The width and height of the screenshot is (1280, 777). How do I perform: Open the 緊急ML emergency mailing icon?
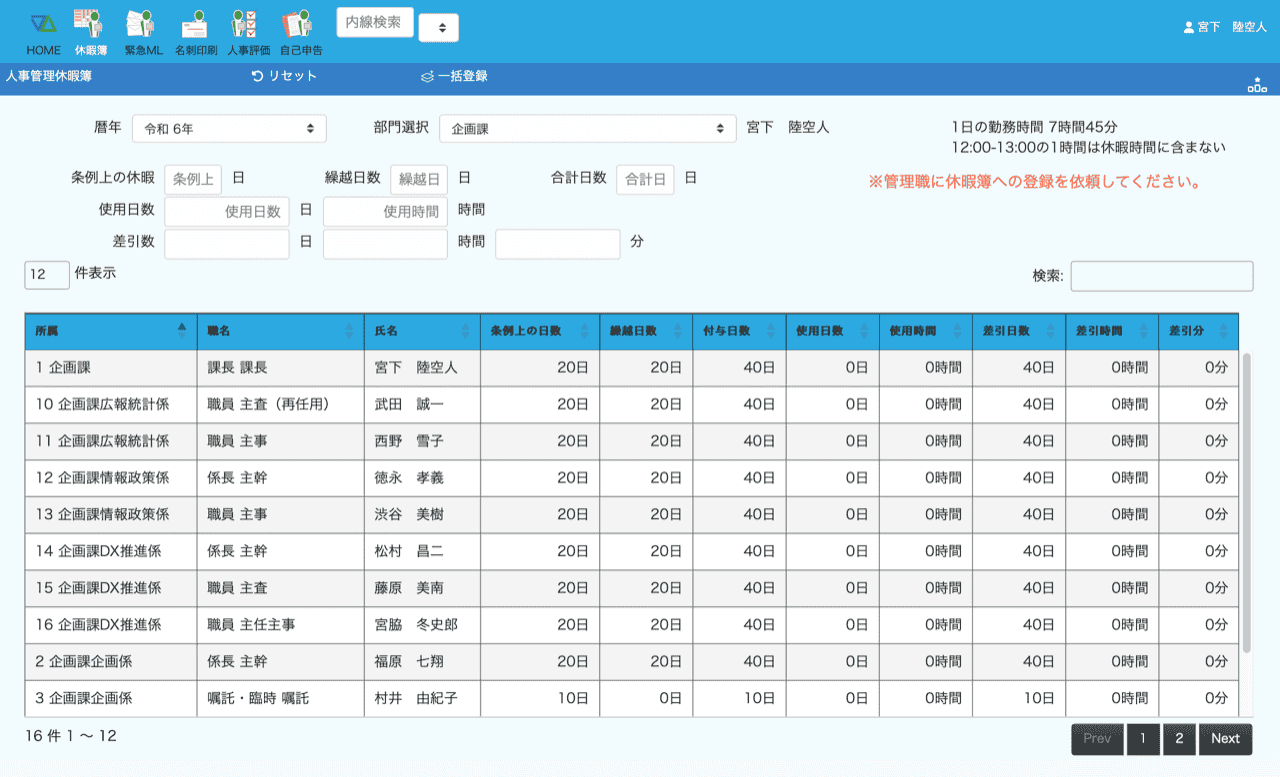pos(142,24)
